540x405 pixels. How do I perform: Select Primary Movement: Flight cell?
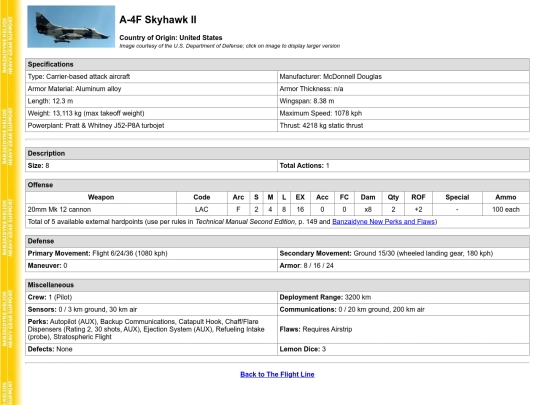tap(151, 253)
